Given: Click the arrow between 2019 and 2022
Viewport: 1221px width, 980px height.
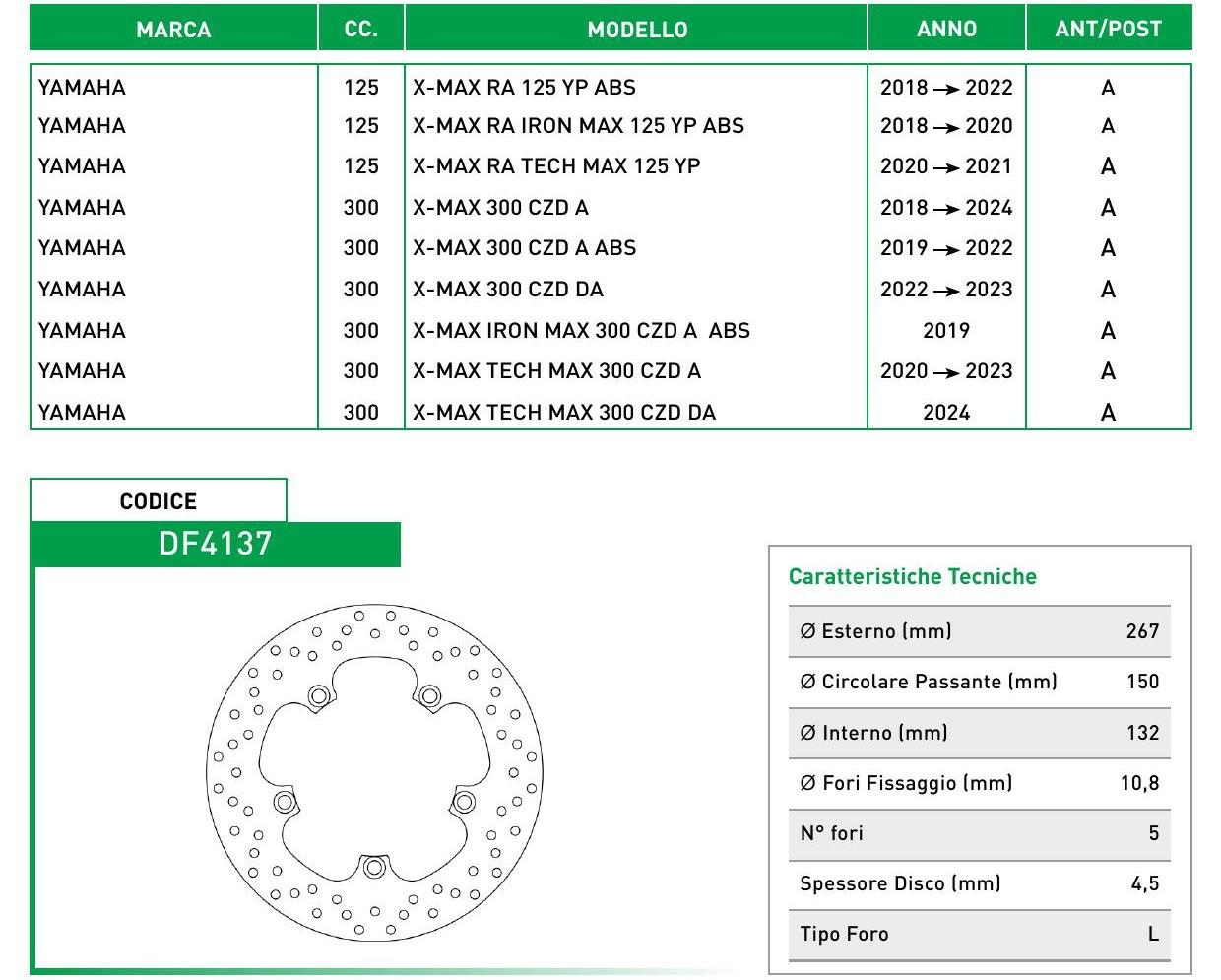Looking at the screenshot, I should click(946, 249).
